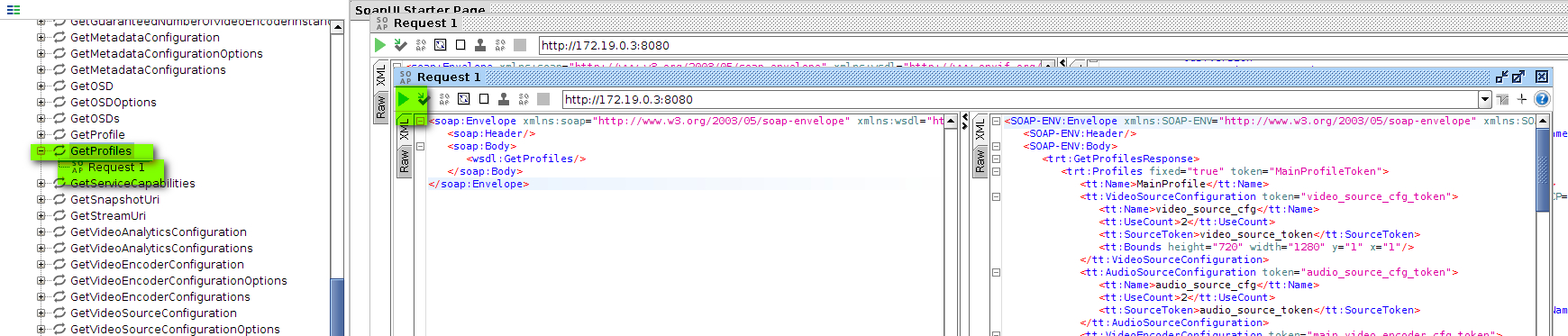Image resolution: width=1568 pixels, height=336 pixels.
Task: Switch to XML tab in front request editor
Action: tap(404, 128)
